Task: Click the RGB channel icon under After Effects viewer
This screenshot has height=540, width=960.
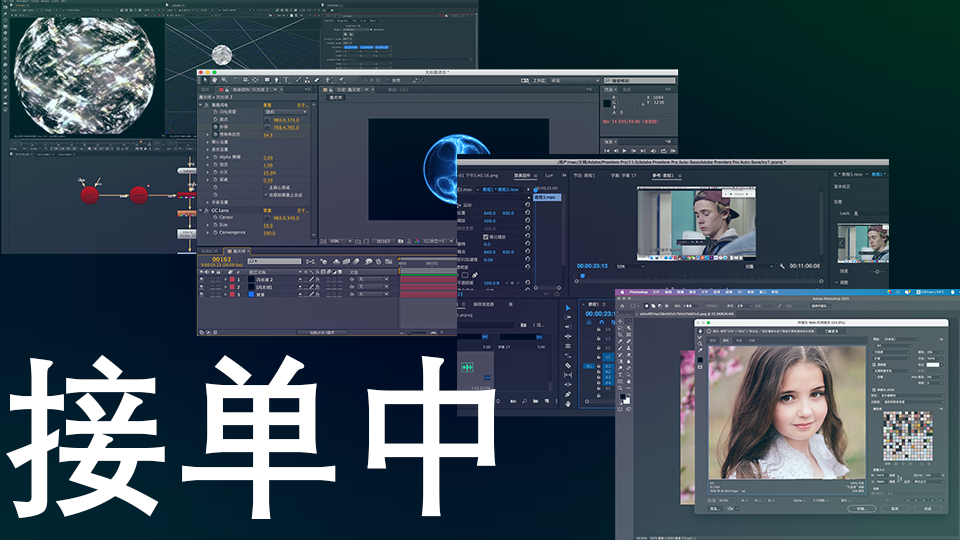Action: click(417, 241)
